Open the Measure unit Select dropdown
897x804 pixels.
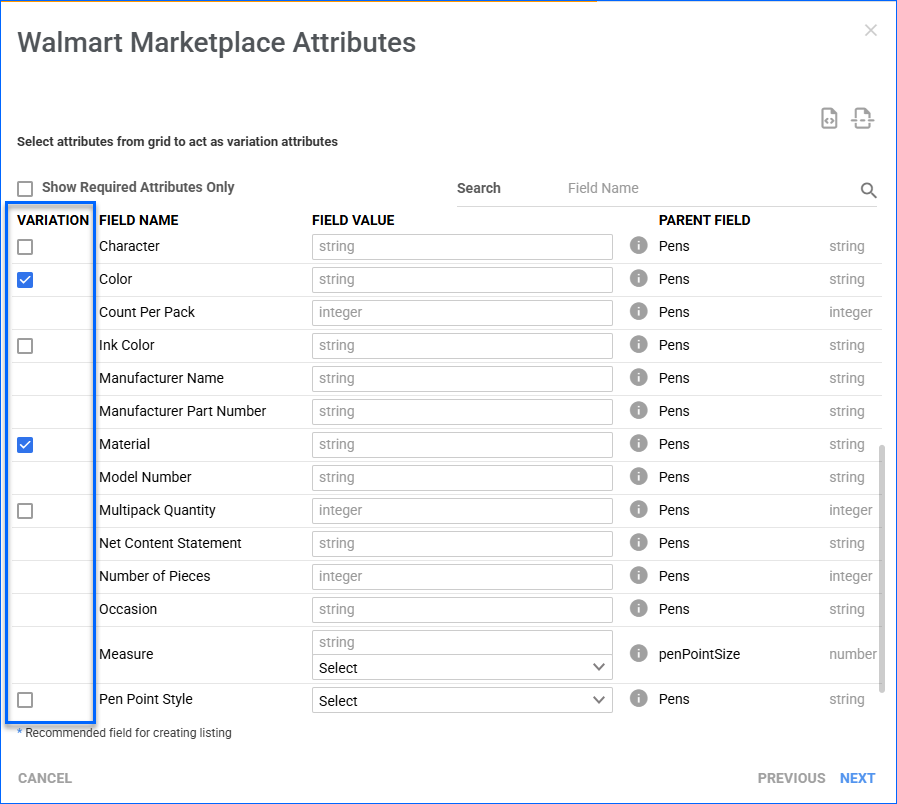(462, 668)
